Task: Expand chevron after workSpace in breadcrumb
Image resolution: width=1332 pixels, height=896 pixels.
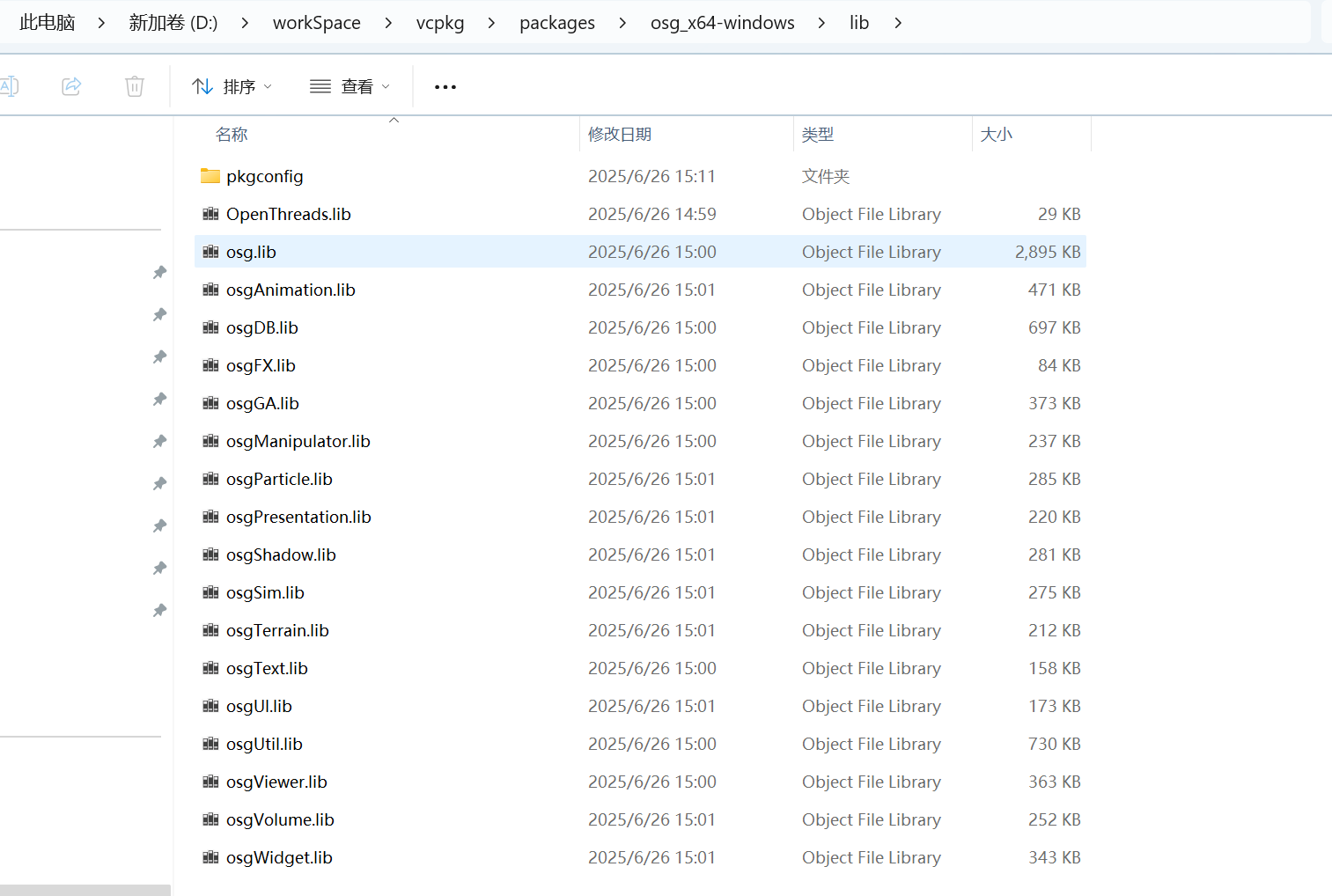Action: click(x=388, y=23)
